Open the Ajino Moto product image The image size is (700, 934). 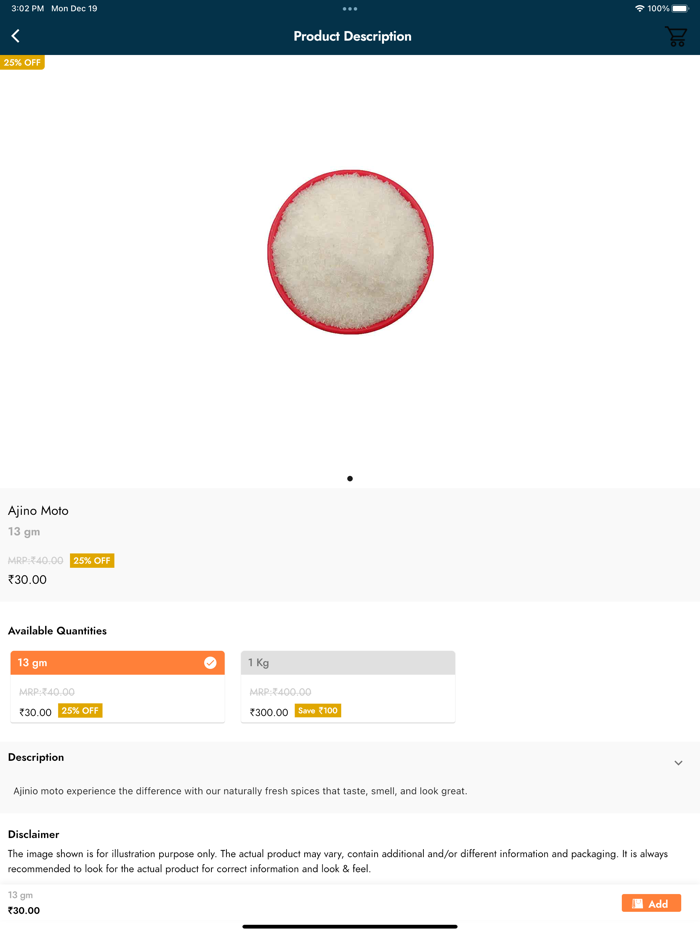click(x=350, y=252)
